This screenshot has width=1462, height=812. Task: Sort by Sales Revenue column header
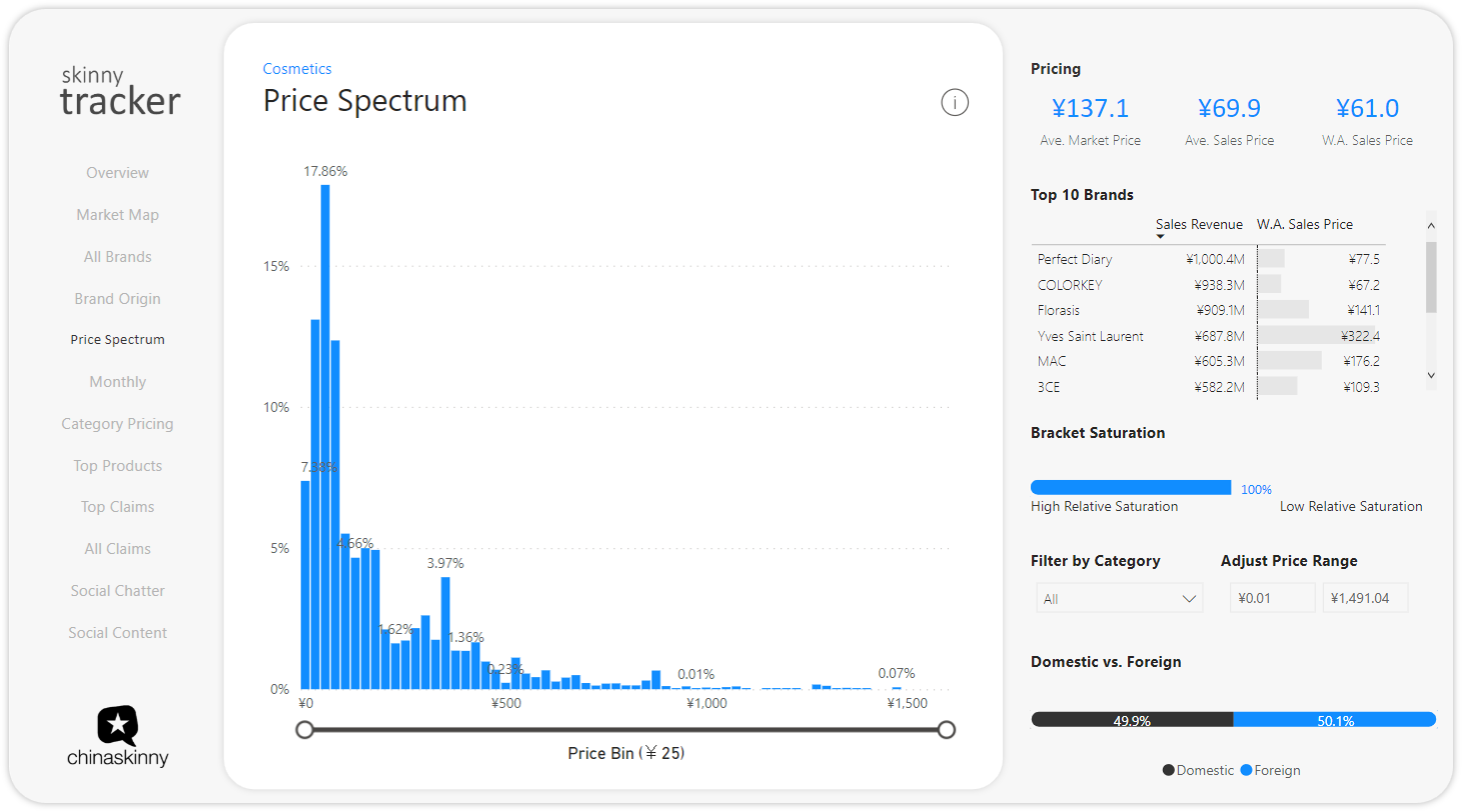(x=1199, y=224)
